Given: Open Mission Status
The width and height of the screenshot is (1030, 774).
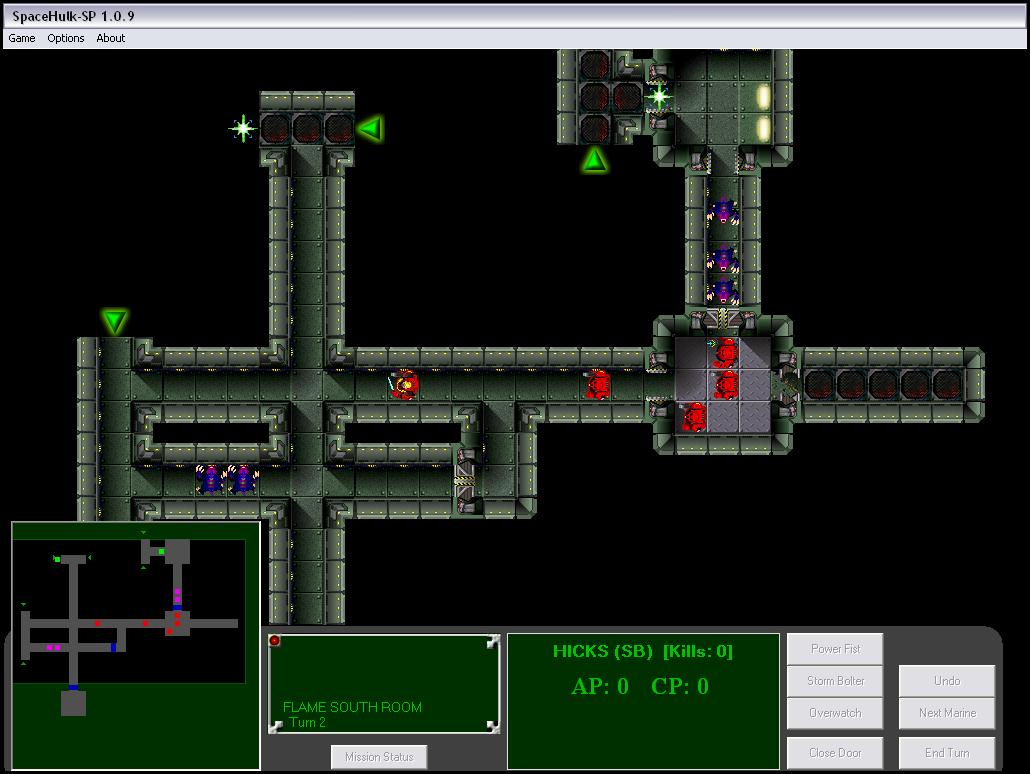Looking at the screenshot, I should (x=379, y=757).
